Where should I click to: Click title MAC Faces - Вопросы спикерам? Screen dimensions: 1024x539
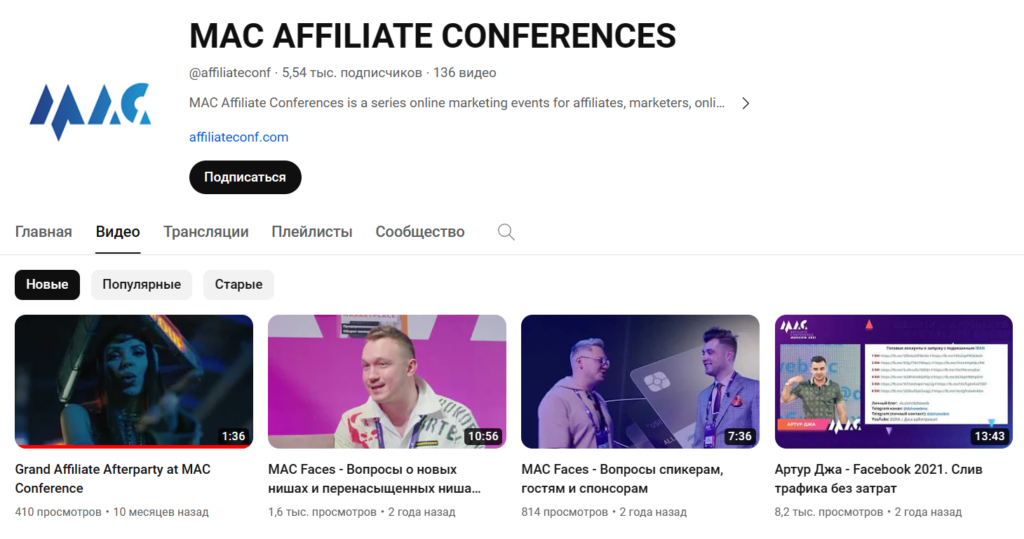tap(622, 479)
